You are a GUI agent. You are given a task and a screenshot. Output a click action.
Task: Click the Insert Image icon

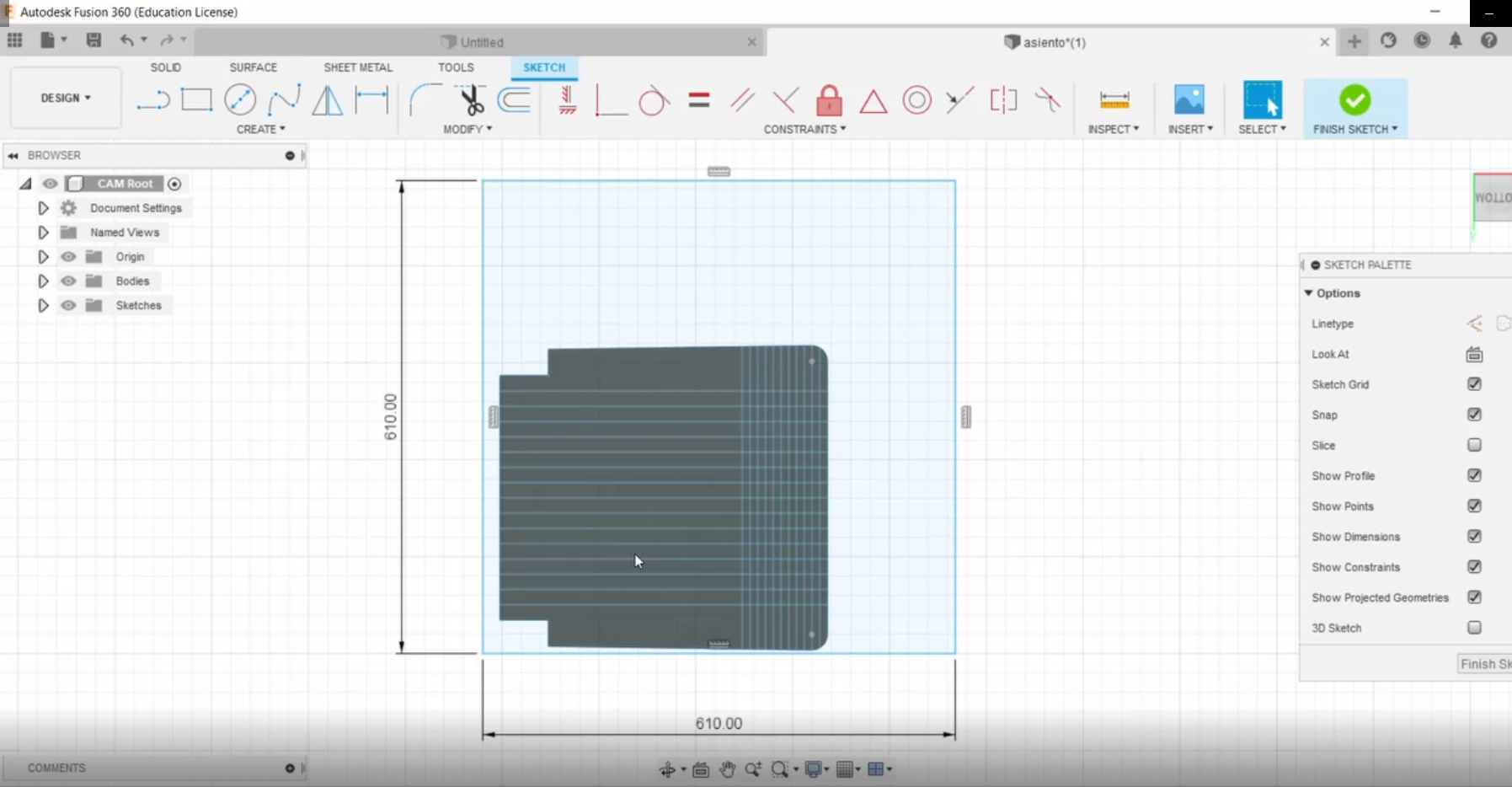pos(1189,100)
